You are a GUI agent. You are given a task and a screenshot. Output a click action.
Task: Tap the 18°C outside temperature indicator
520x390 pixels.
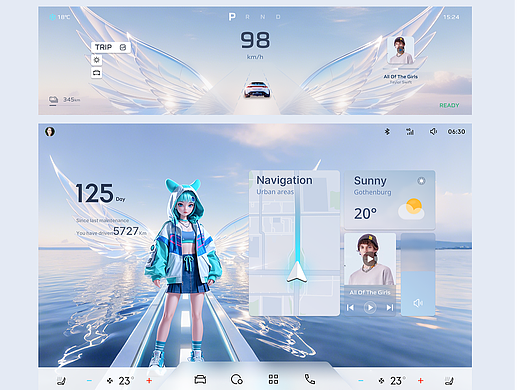[60, 17]
